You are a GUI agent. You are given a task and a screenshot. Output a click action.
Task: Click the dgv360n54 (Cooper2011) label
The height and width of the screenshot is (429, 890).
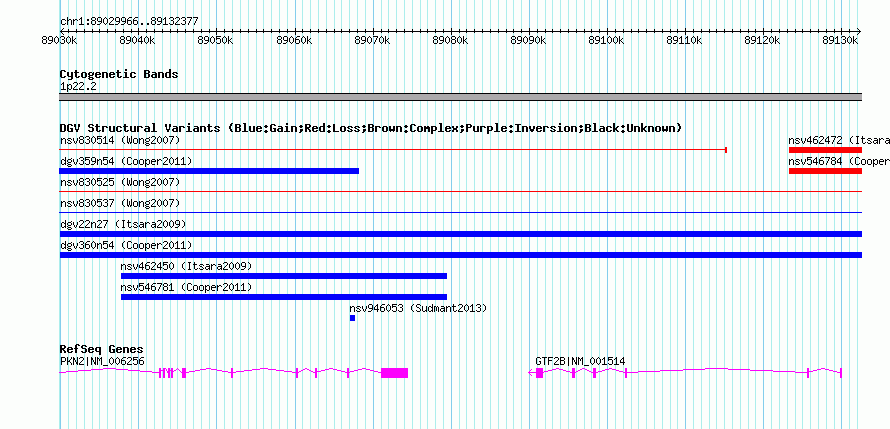126,246
